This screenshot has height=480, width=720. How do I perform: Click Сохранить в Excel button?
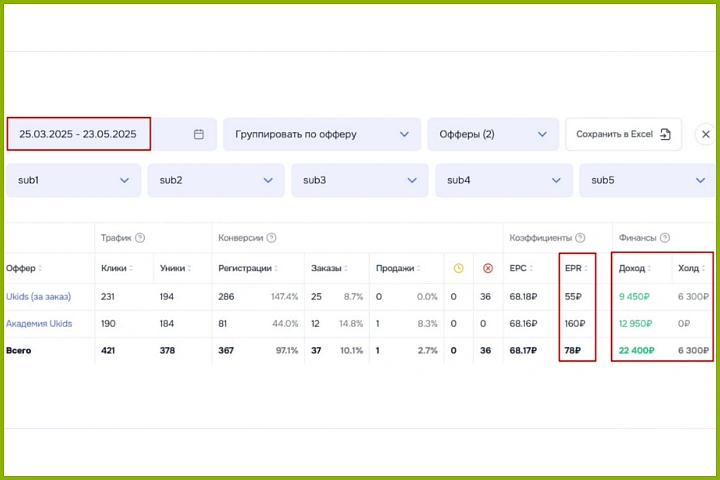pyautogui.click(x=622, y=134)
